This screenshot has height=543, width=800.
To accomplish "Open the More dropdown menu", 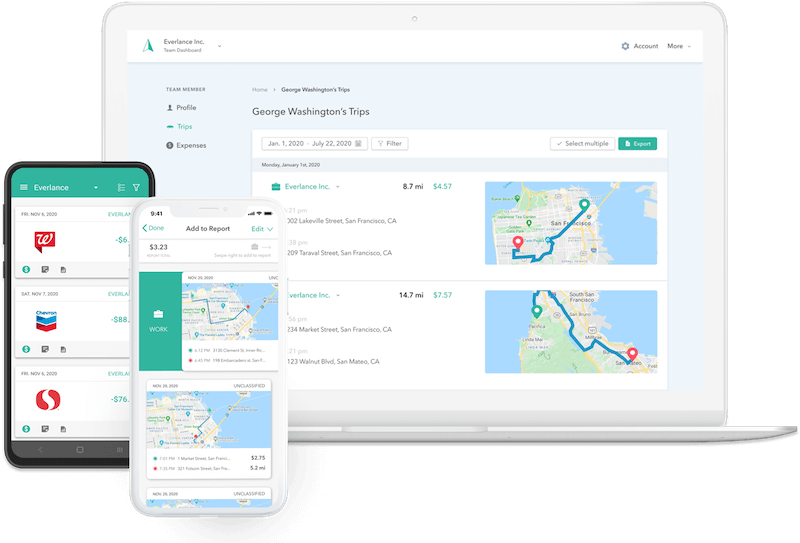I will (x=679, y=46).
